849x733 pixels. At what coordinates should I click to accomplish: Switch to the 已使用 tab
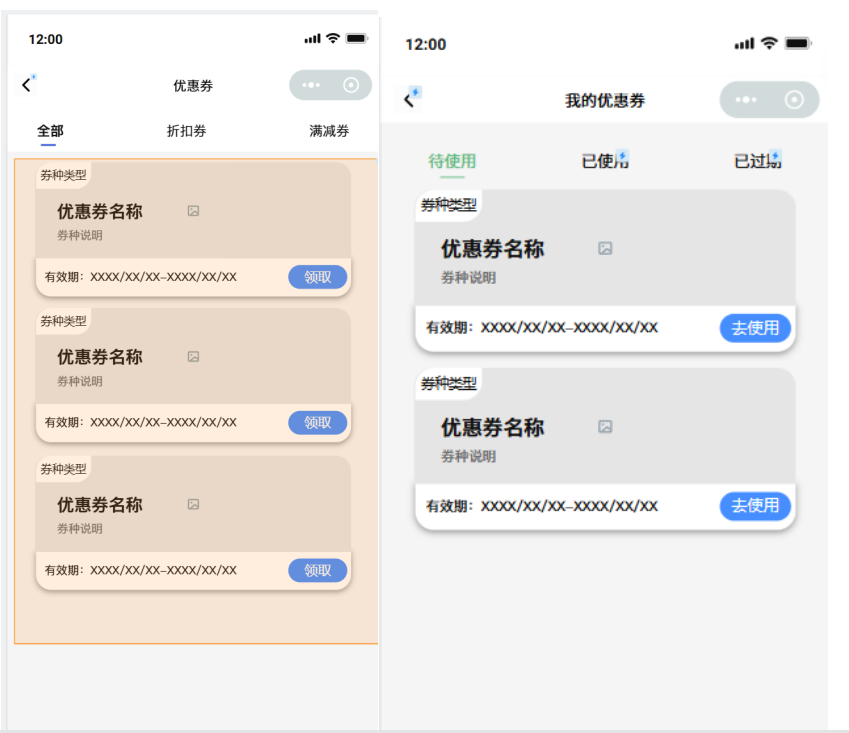tap(605, 161)
